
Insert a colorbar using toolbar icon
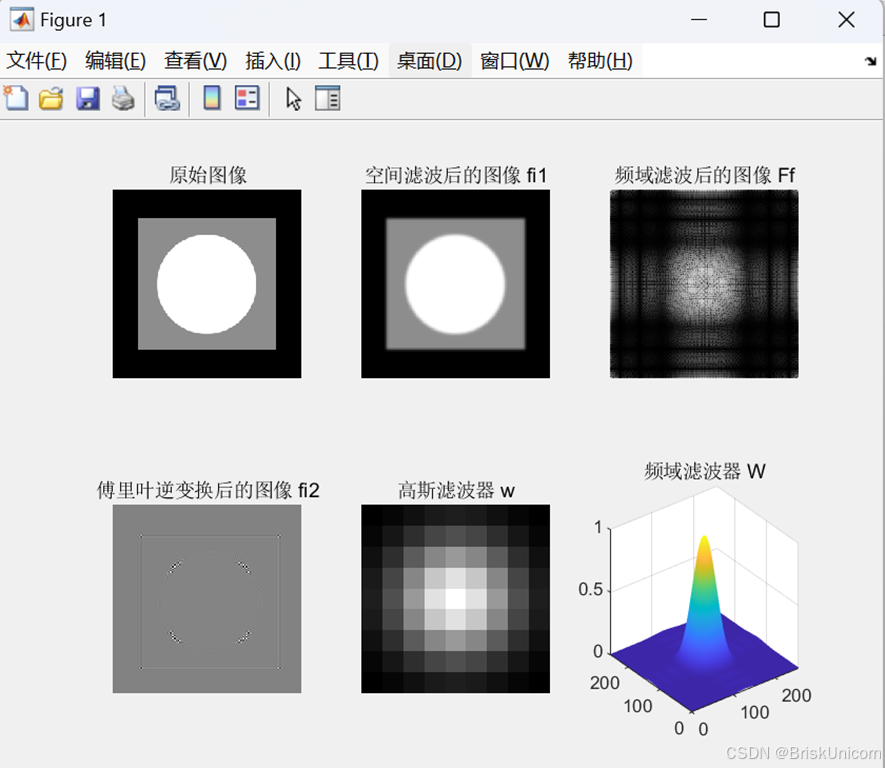[212, 98]
